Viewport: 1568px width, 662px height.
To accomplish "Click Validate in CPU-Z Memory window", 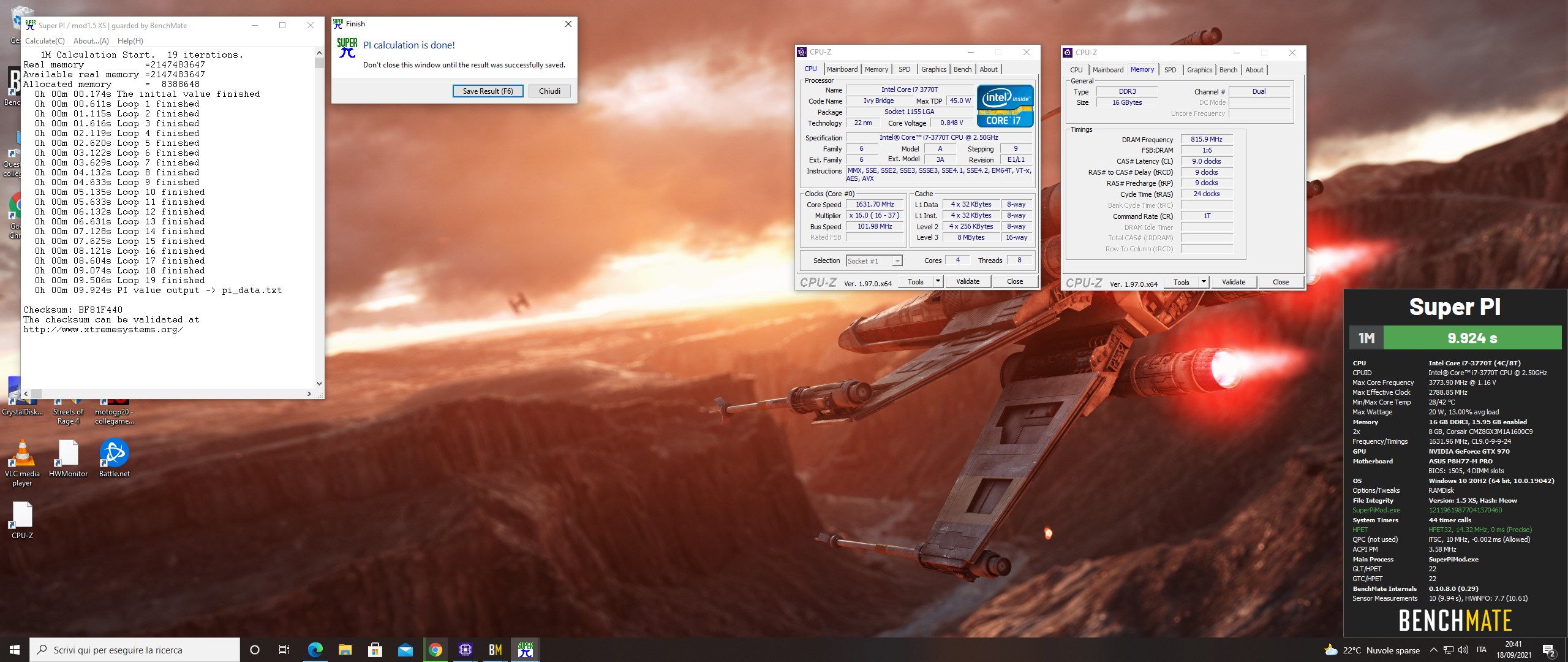I will click(1234, 282).
